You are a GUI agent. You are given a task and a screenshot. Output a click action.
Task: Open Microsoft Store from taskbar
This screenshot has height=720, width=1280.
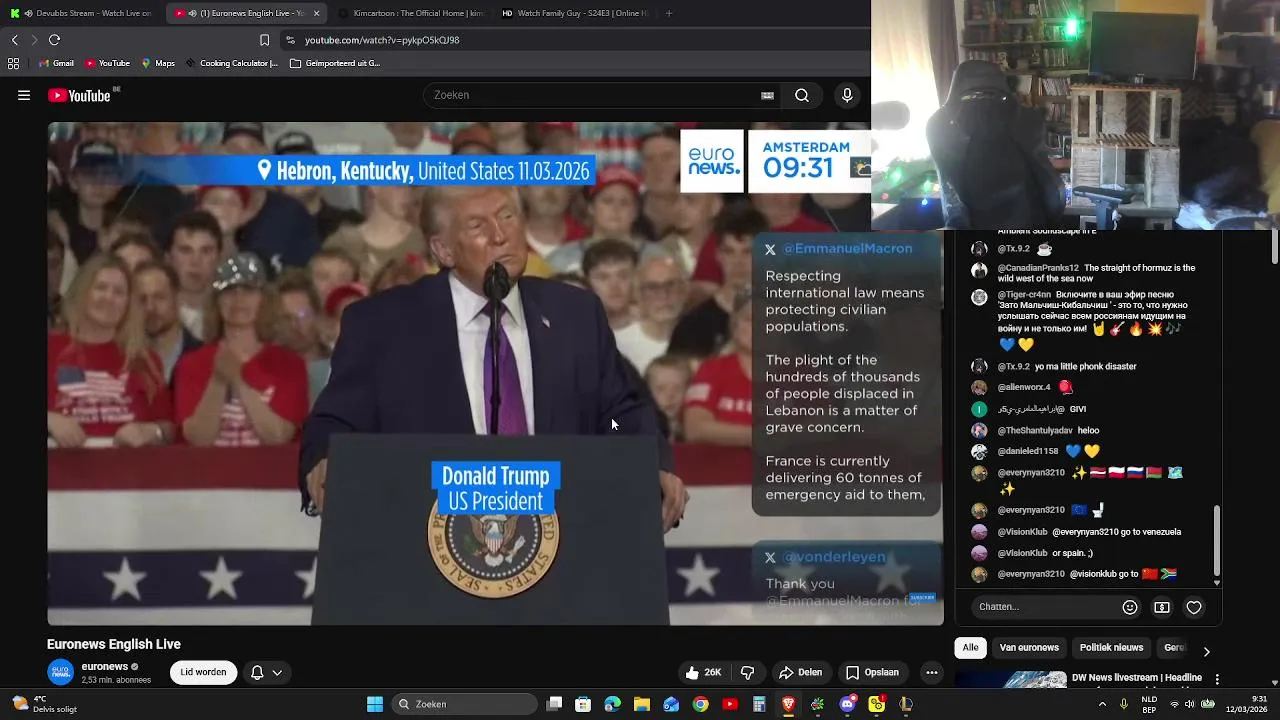point(583,704)
